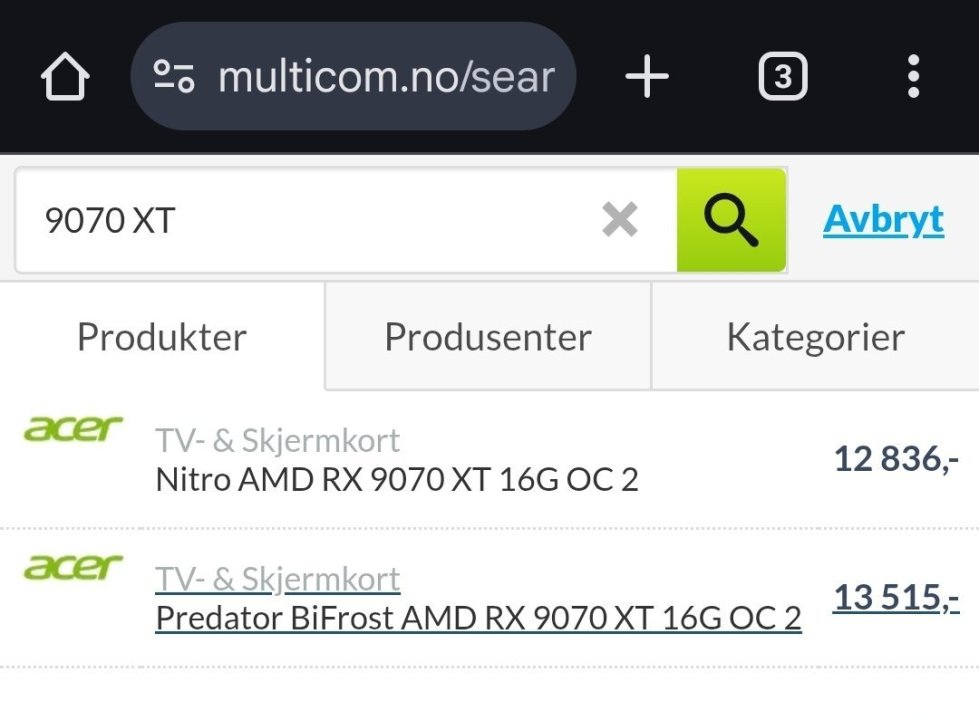The image size is (979, 720).
Task: Tap the Acer logo beside the Nitro card
Action: [73, 429]
